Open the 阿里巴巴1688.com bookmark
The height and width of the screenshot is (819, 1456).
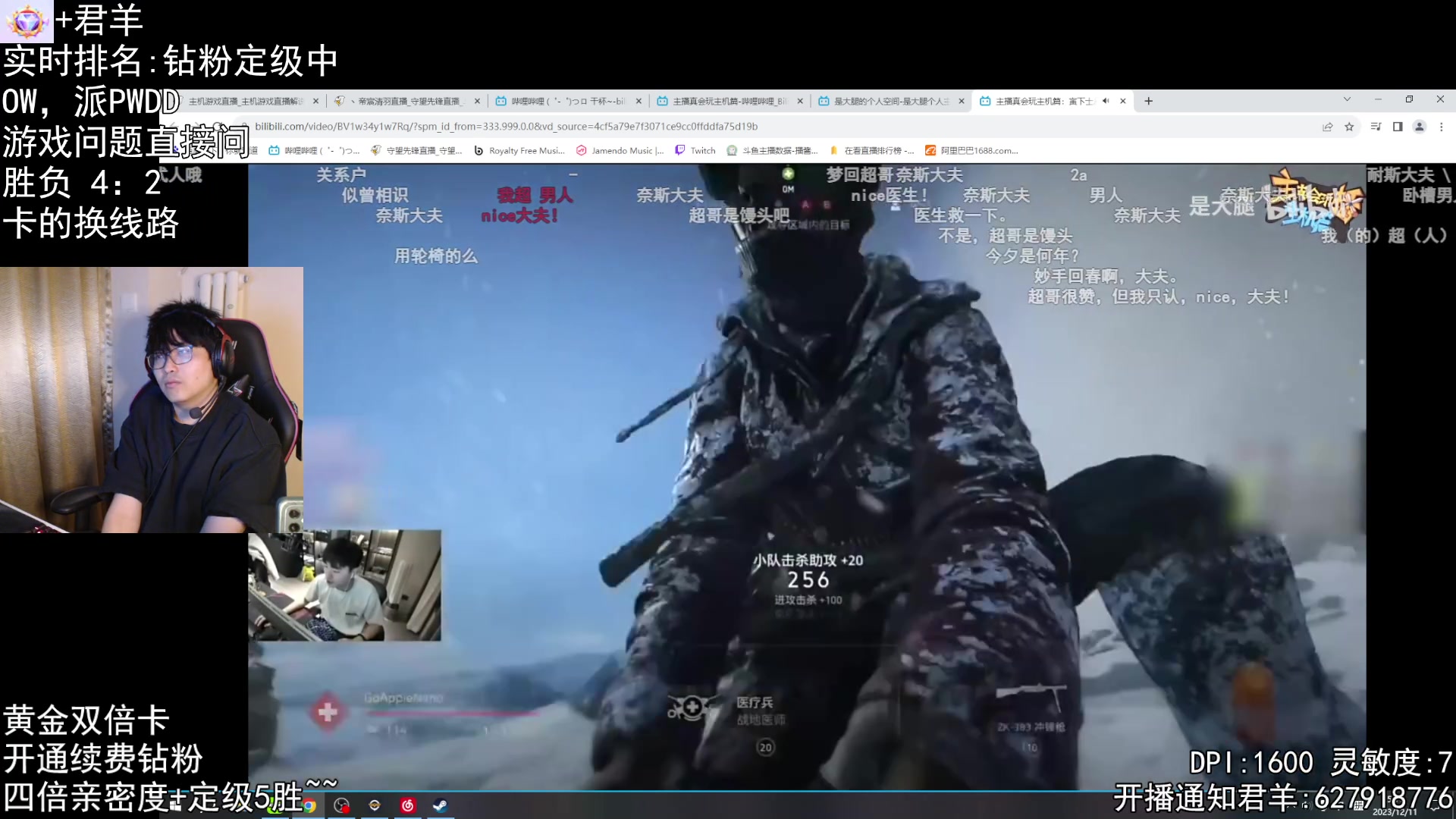[971, 150]
